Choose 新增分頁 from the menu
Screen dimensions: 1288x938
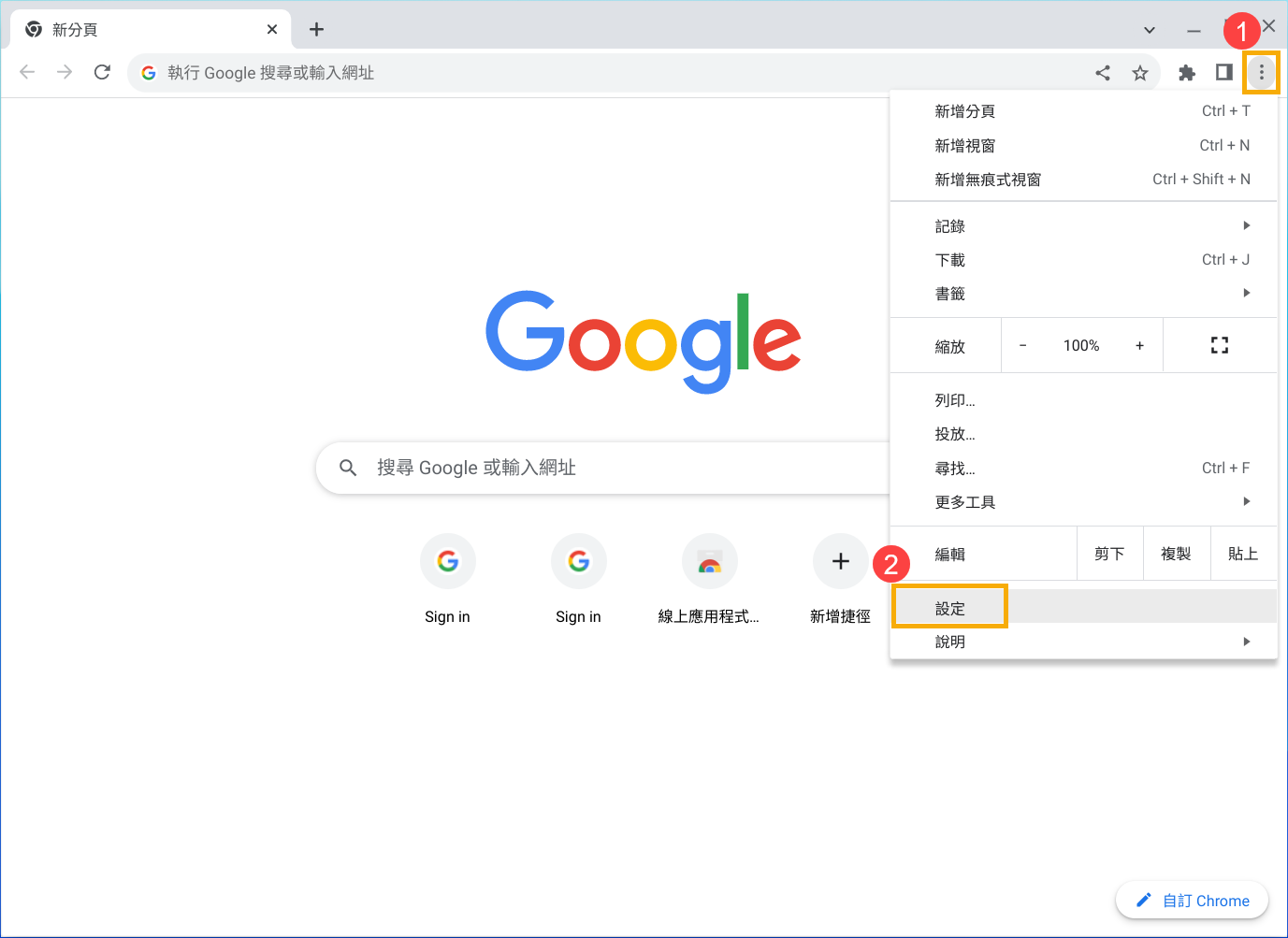pyautogui.click(x=1083, y=111)
